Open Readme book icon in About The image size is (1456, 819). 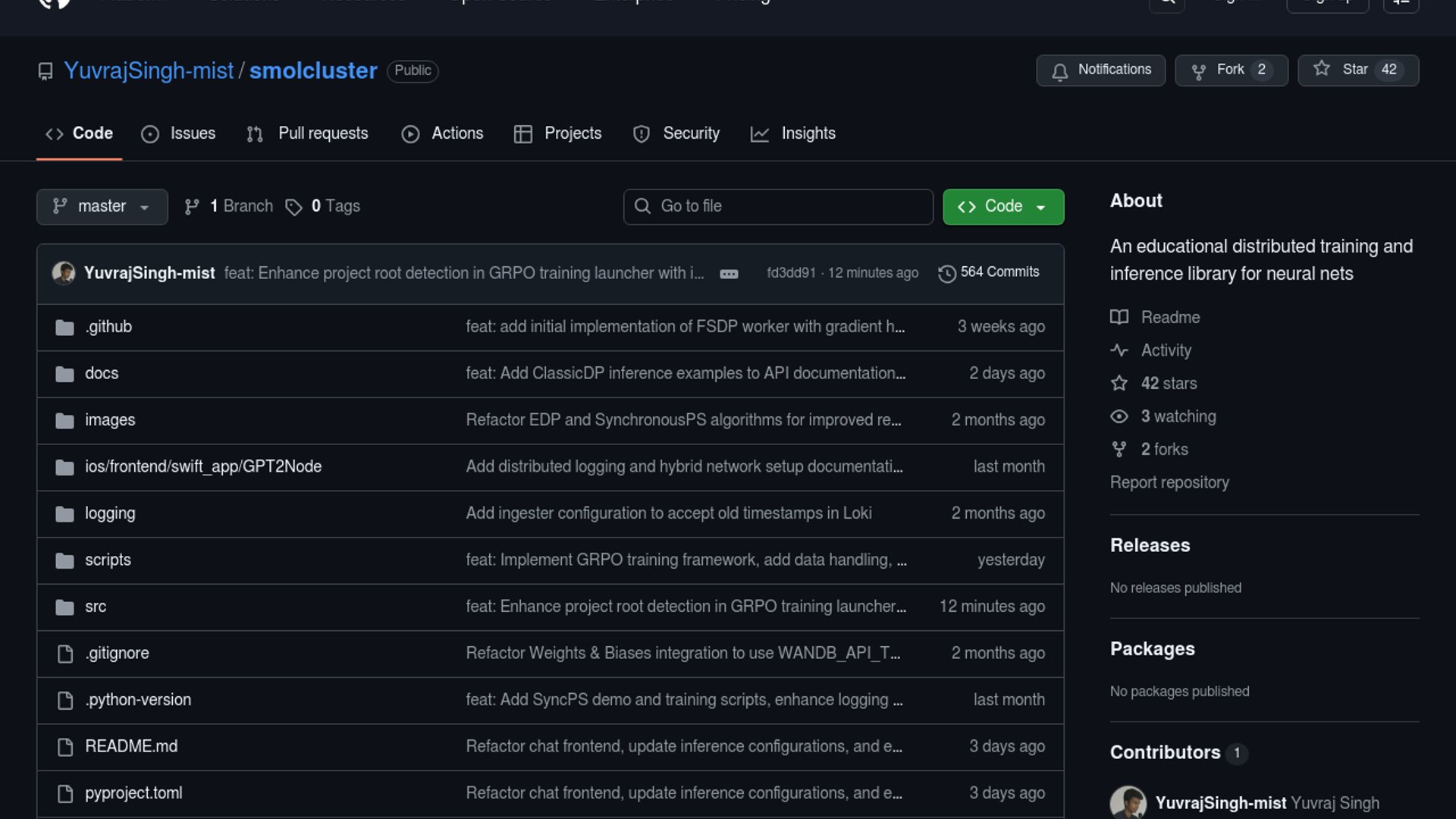coord(1119,317)
